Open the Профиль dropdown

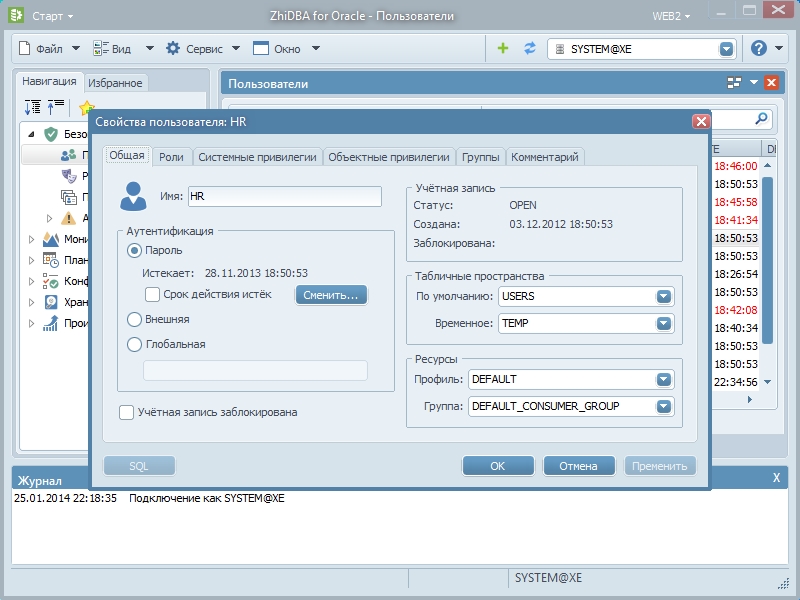click(663, 380)
